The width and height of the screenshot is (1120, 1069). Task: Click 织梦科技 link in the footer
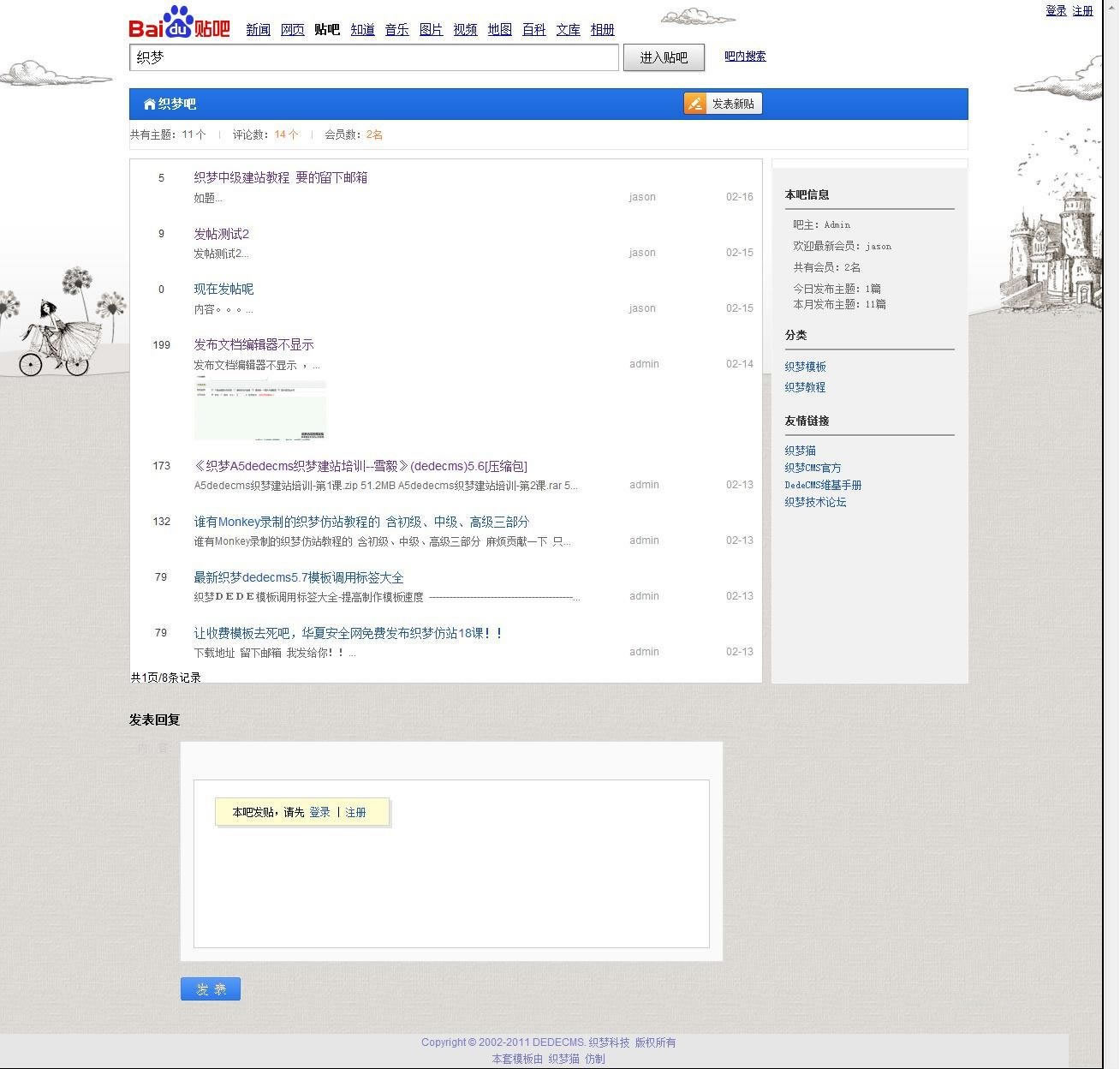(x=609, y=1042)
